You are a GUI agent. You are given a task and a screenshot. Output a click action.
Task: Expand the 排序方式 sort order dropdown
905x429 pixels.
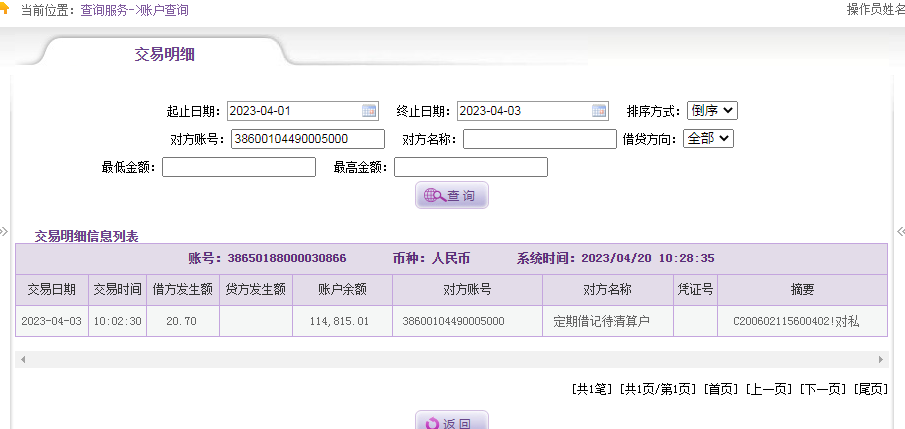[x=712, y=111]
